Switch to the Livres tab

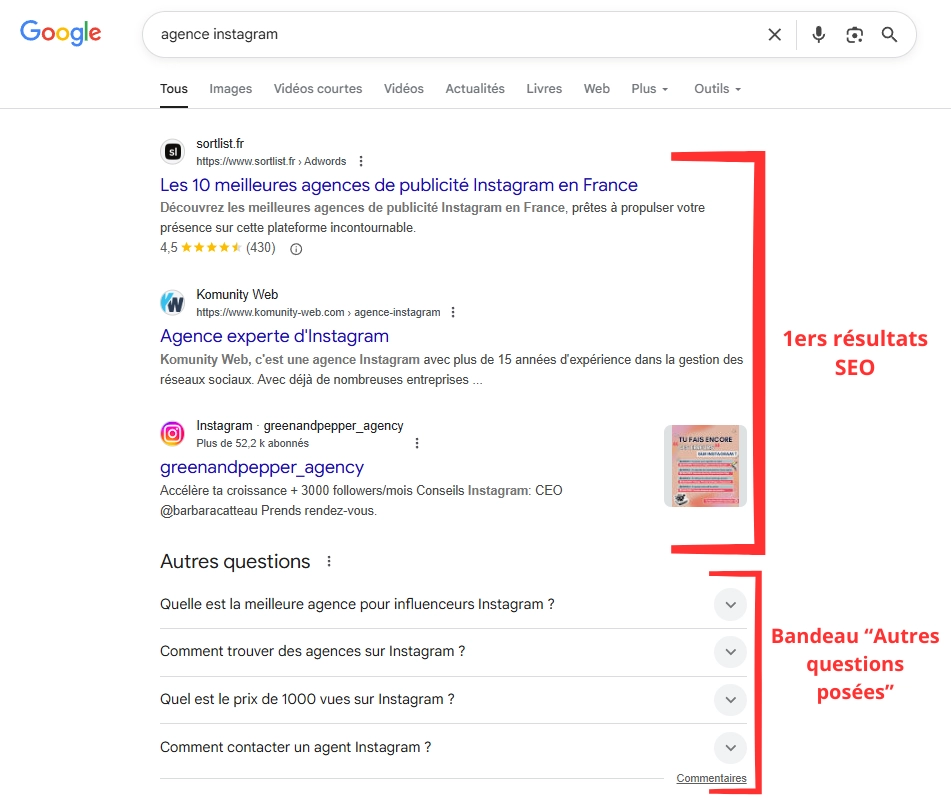click(x=544, y=89)
